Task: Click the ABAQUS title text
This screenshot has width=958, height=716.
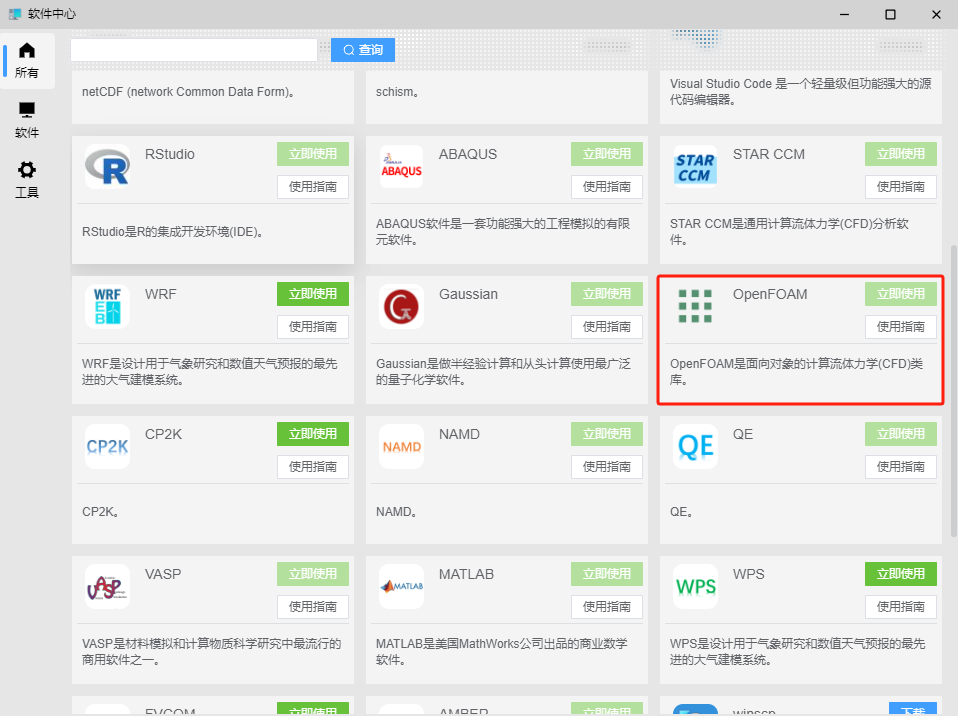Action: coord(468,154)
